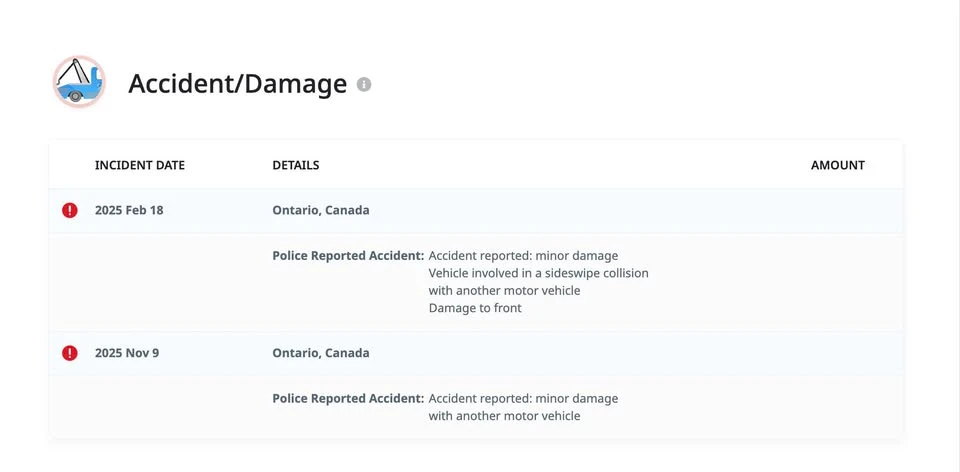This screenshot has height=472, width=960.
Task: Click red alert icon for 2025 Feb 18
Action: point(70,211)
